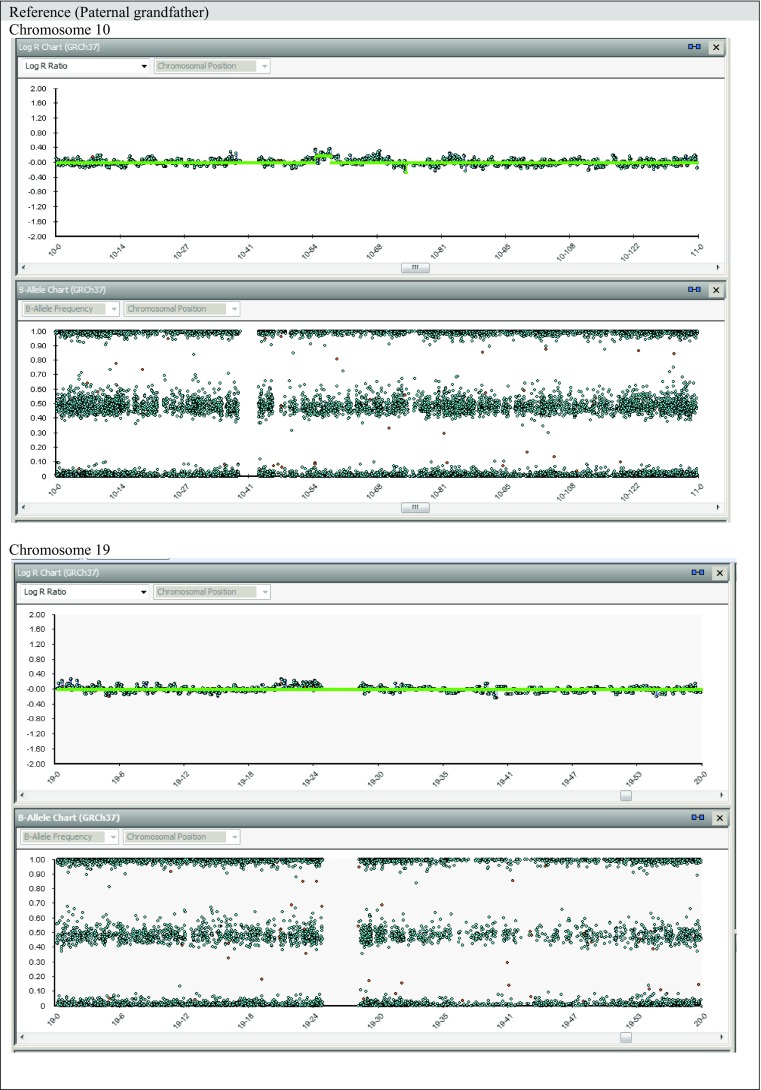
Task: Close the Chromosome 10 Log R Chart panel
Action: (x=715, y=47)
